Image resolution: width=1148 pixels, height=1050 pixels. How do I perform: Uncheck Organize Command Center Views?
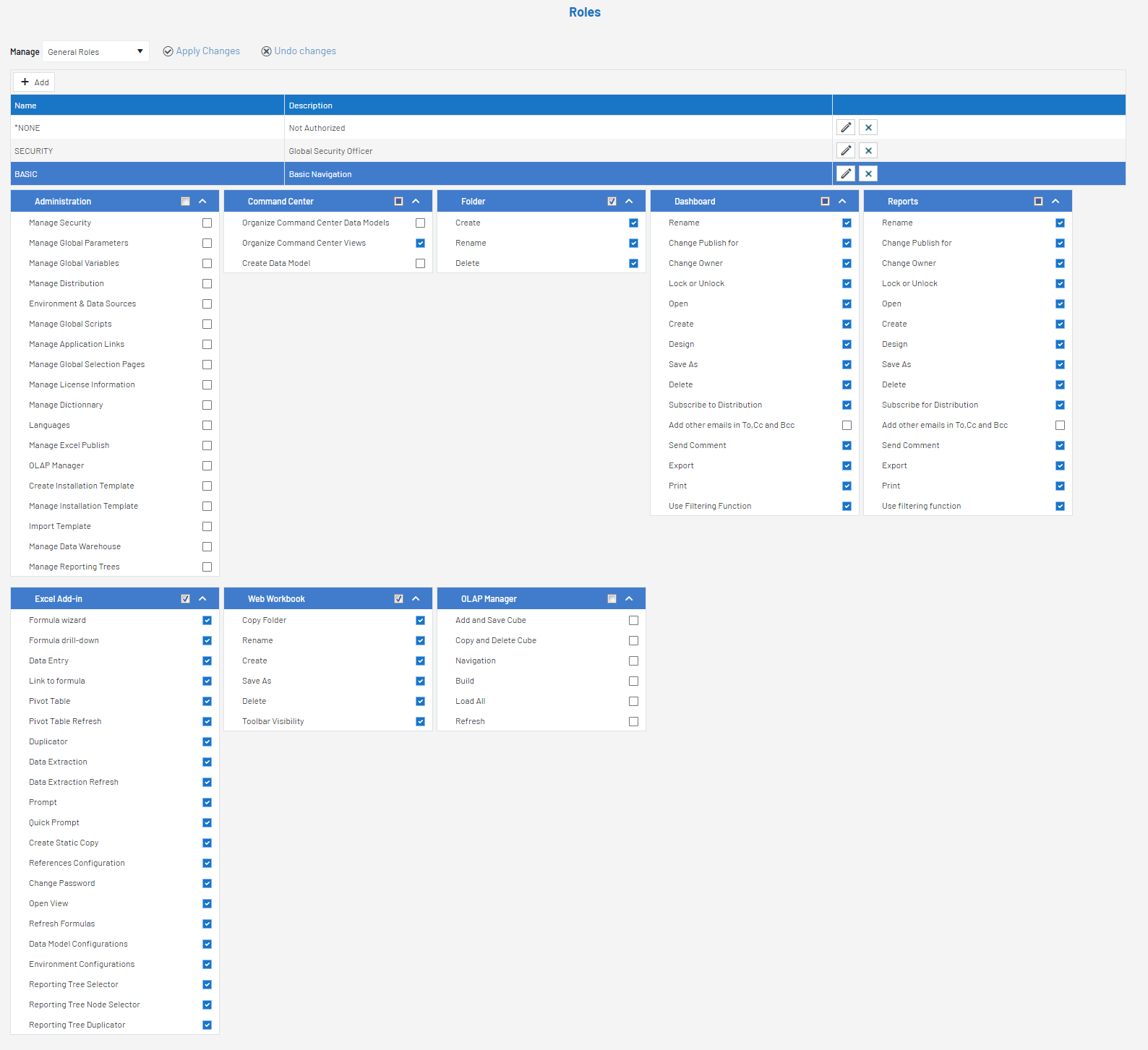click(420, 244)
